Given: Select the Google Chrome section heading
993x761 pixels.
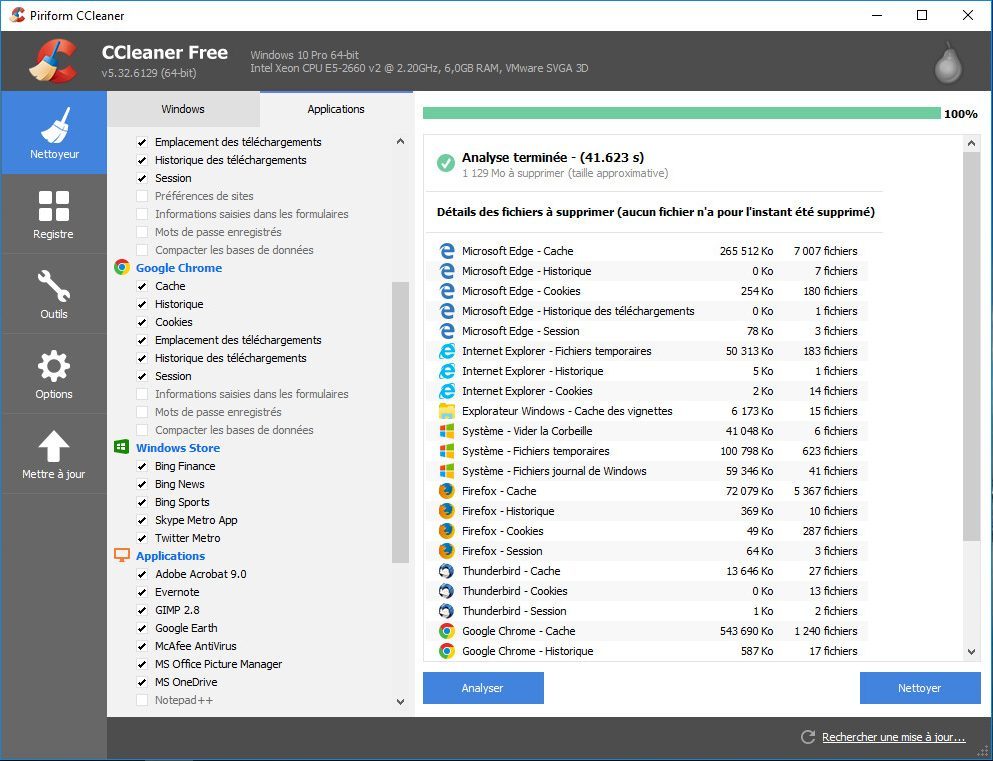Looking at the screenshot, I should tap(179, 268).
